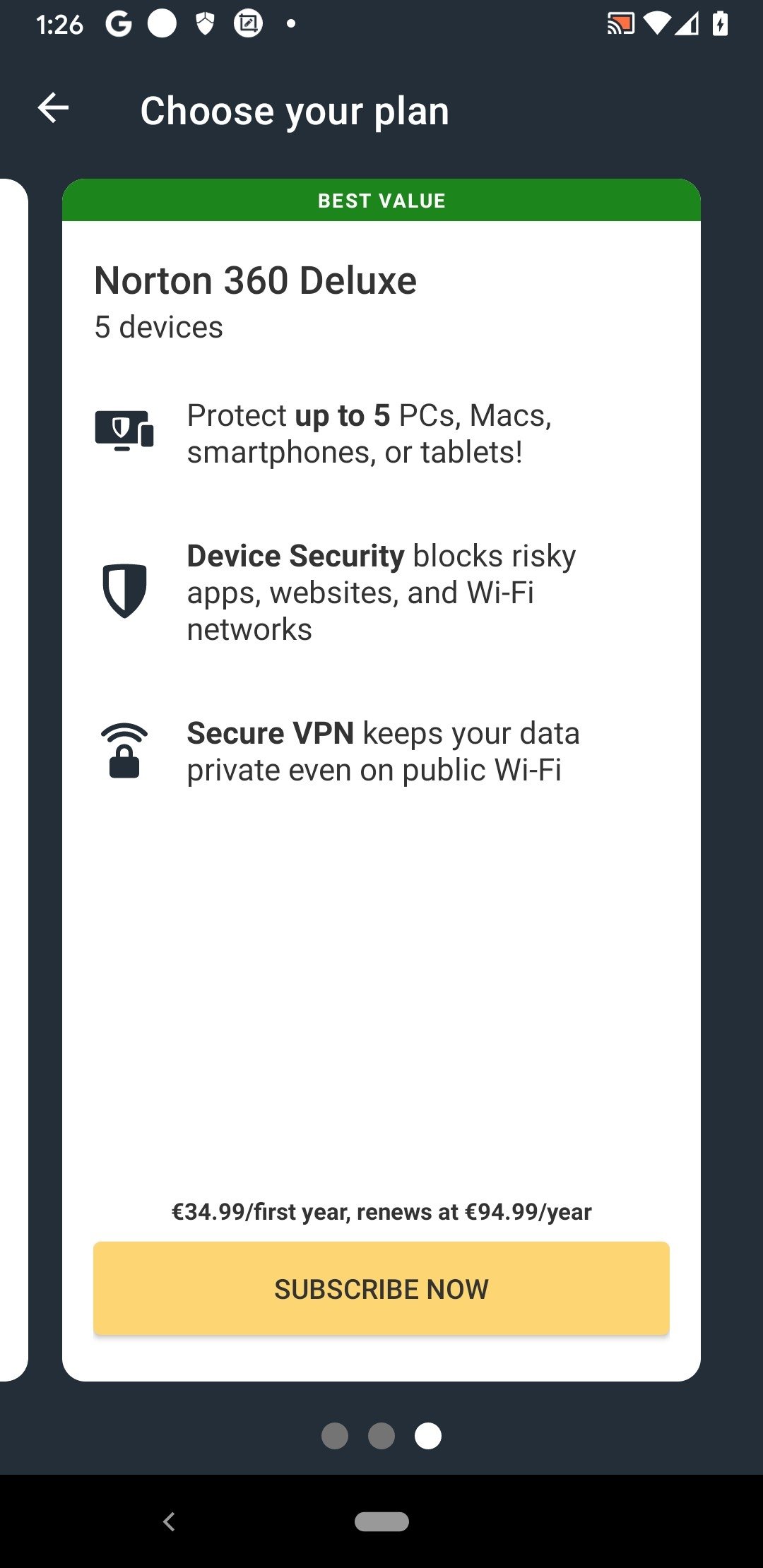
Task: Tap the cast icon in status bar
Action: (621, 24)
